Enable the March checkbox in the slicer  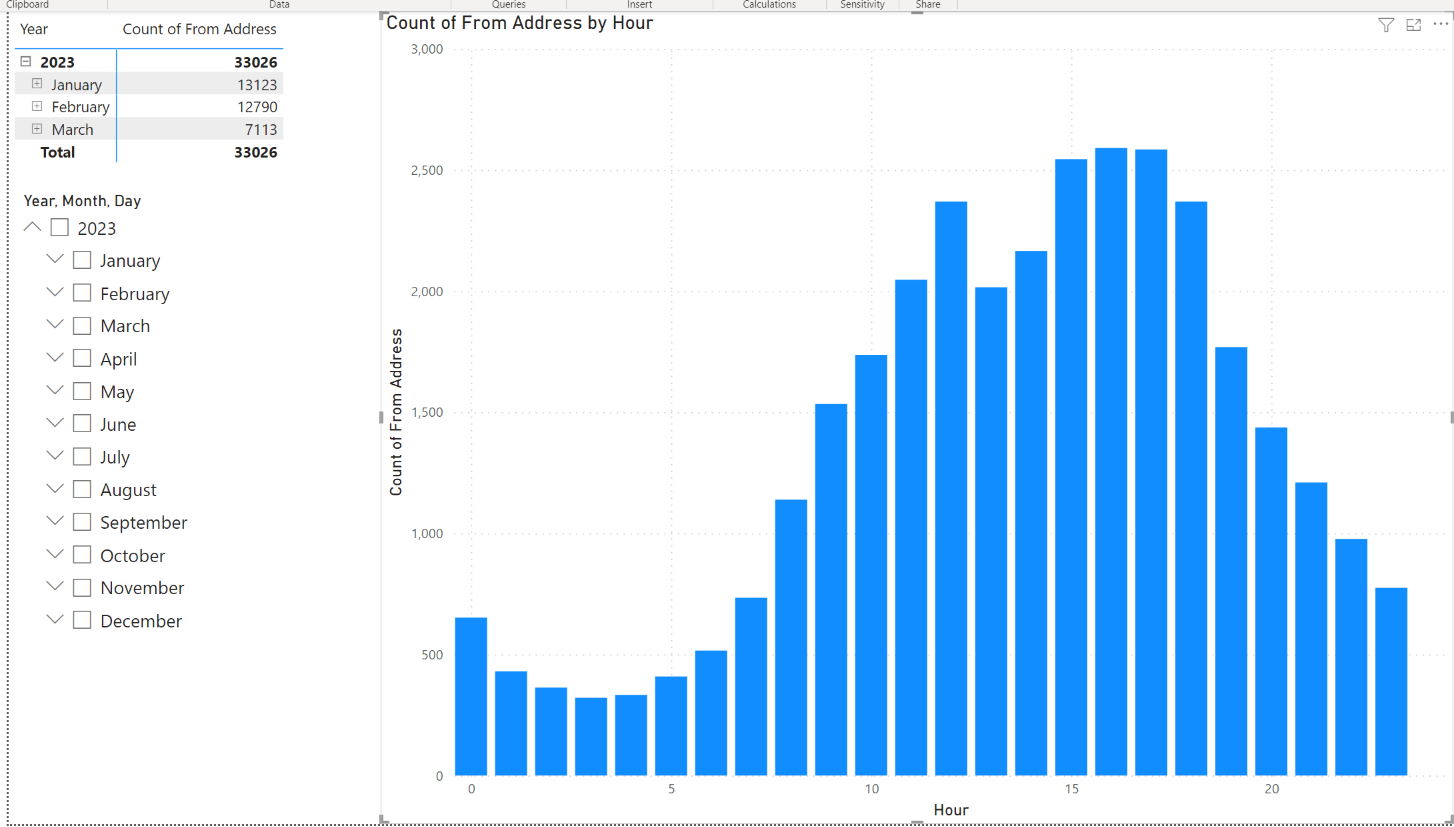(x=82, y=326)
